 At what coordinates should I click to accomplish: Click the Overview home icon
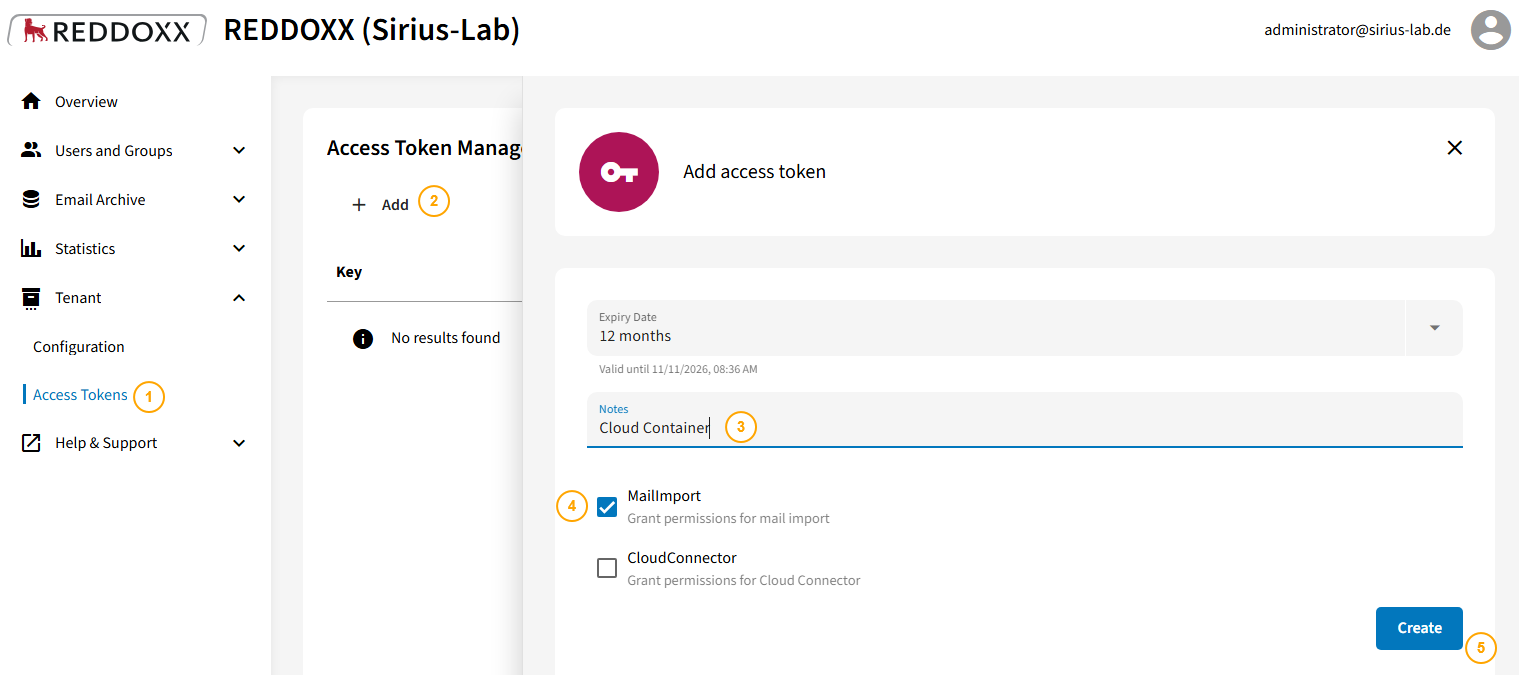[31, 101]
